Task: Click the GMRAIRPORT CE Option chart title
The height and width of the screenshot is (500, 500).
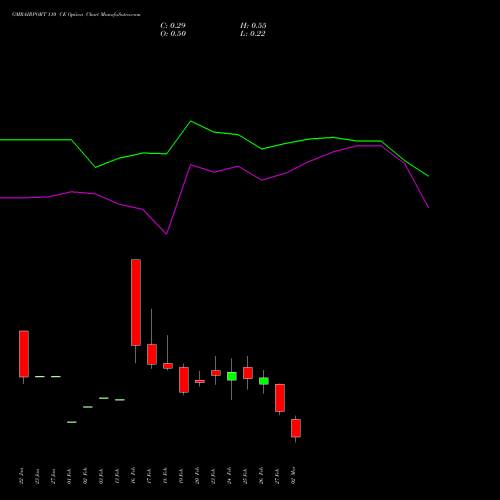Action: pos(76,15)
